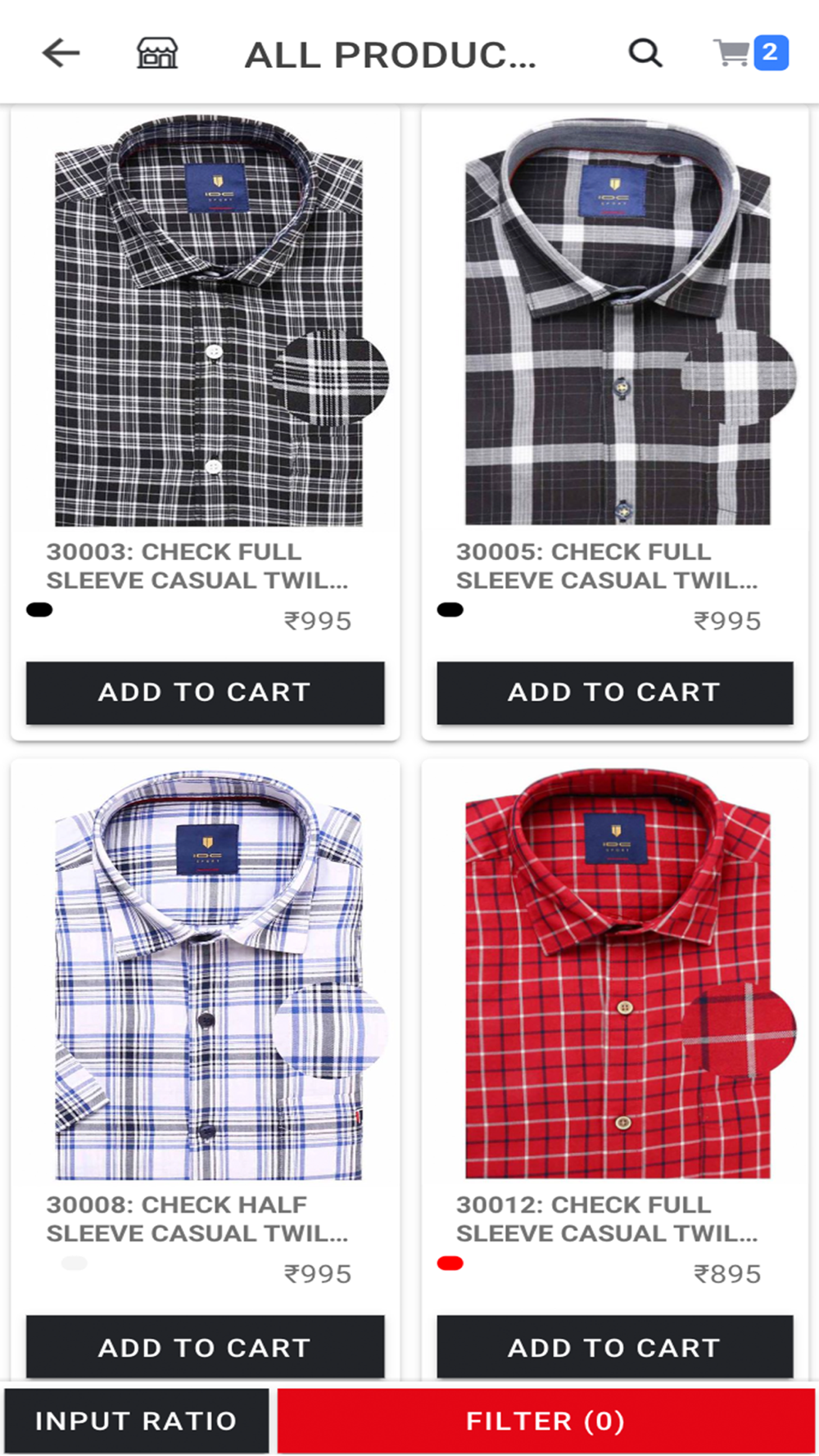Tap the back arrow icon
The height and width of the screenshot is (1456, 819).
(x=61, y=54)
